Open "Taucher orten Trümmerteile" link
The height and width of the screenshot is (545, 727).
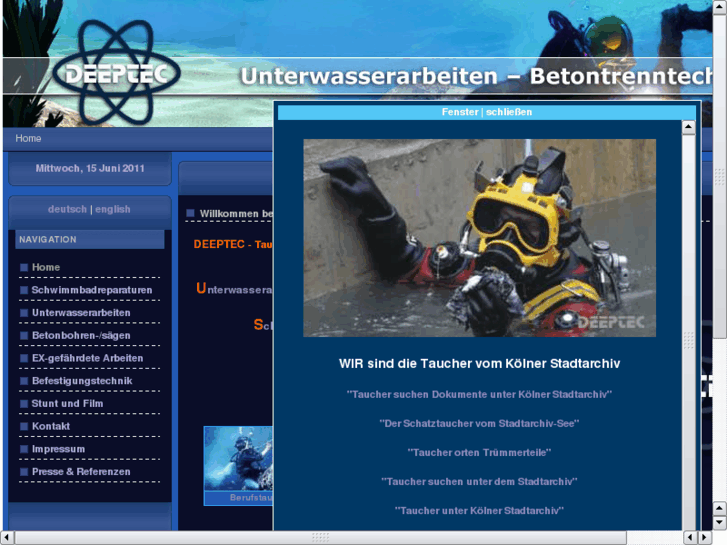(x=479, y=453)
